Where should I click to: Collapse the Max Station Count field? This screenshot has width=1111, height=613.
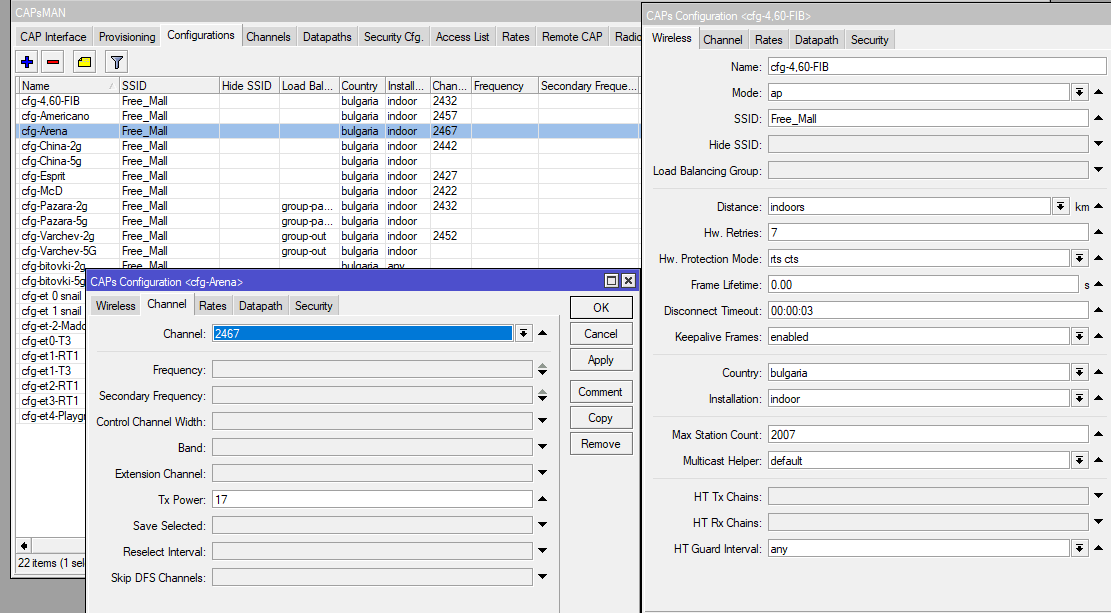tap(1099, 434)
